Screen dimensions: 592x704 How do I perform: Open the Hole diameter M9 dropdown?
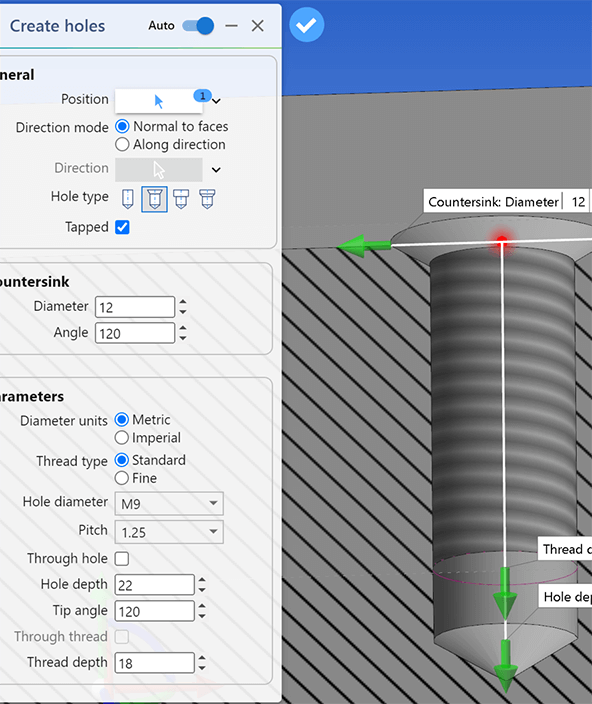(x=169, y=504)
